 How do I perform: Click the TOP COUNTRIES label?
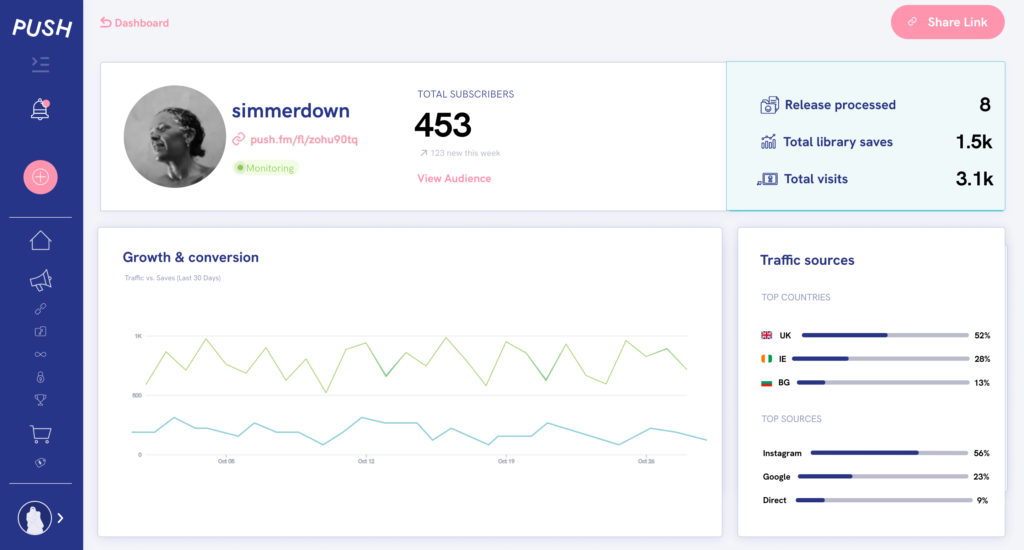coord(795,297)
